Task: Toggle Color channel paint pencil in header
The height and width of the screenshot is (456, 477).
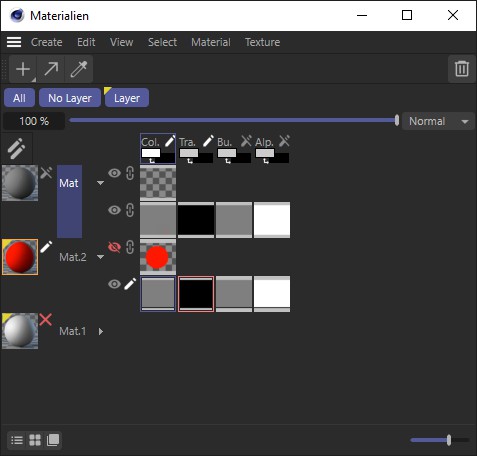Action: [170, 141]
